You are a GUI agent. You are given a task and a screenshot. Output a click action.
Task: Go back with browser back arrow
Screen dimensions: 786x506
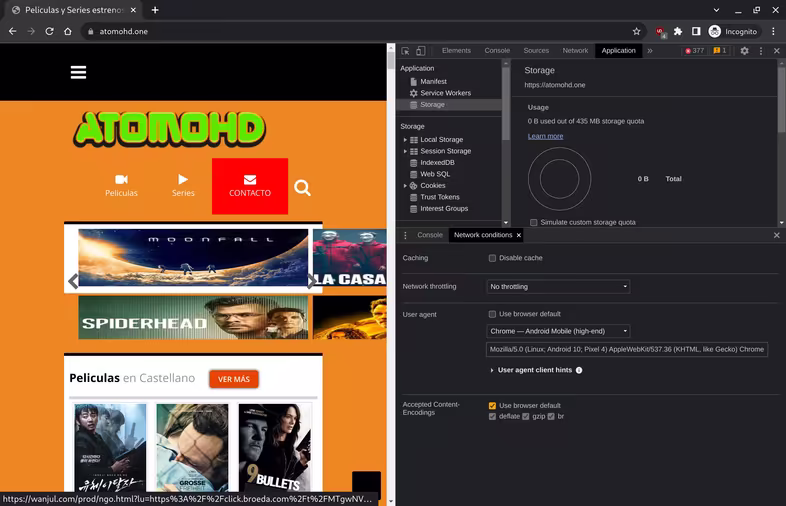click(x=13, y=31)
